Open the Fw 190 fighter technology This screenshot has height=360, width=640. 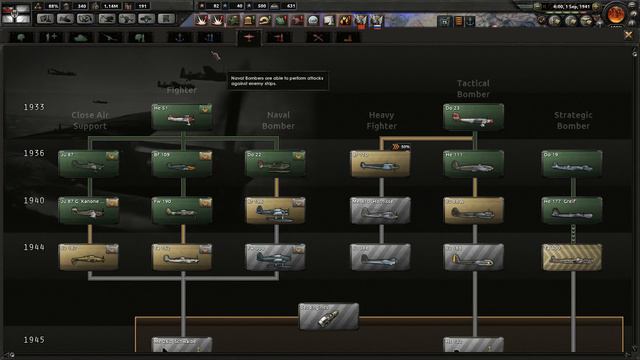tap(182, 211)
